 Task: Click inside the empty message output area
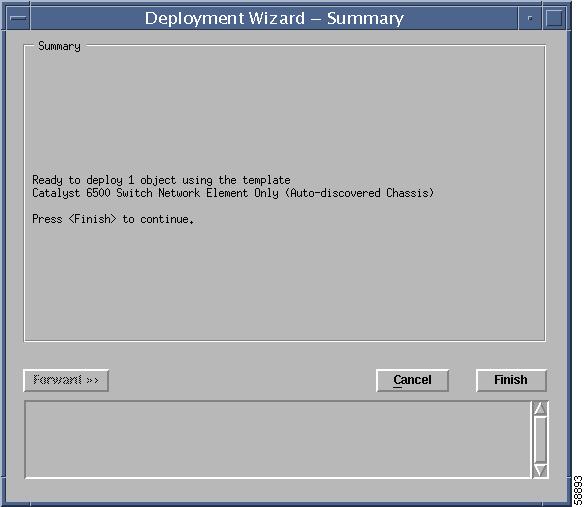click(x=278, y=439)
